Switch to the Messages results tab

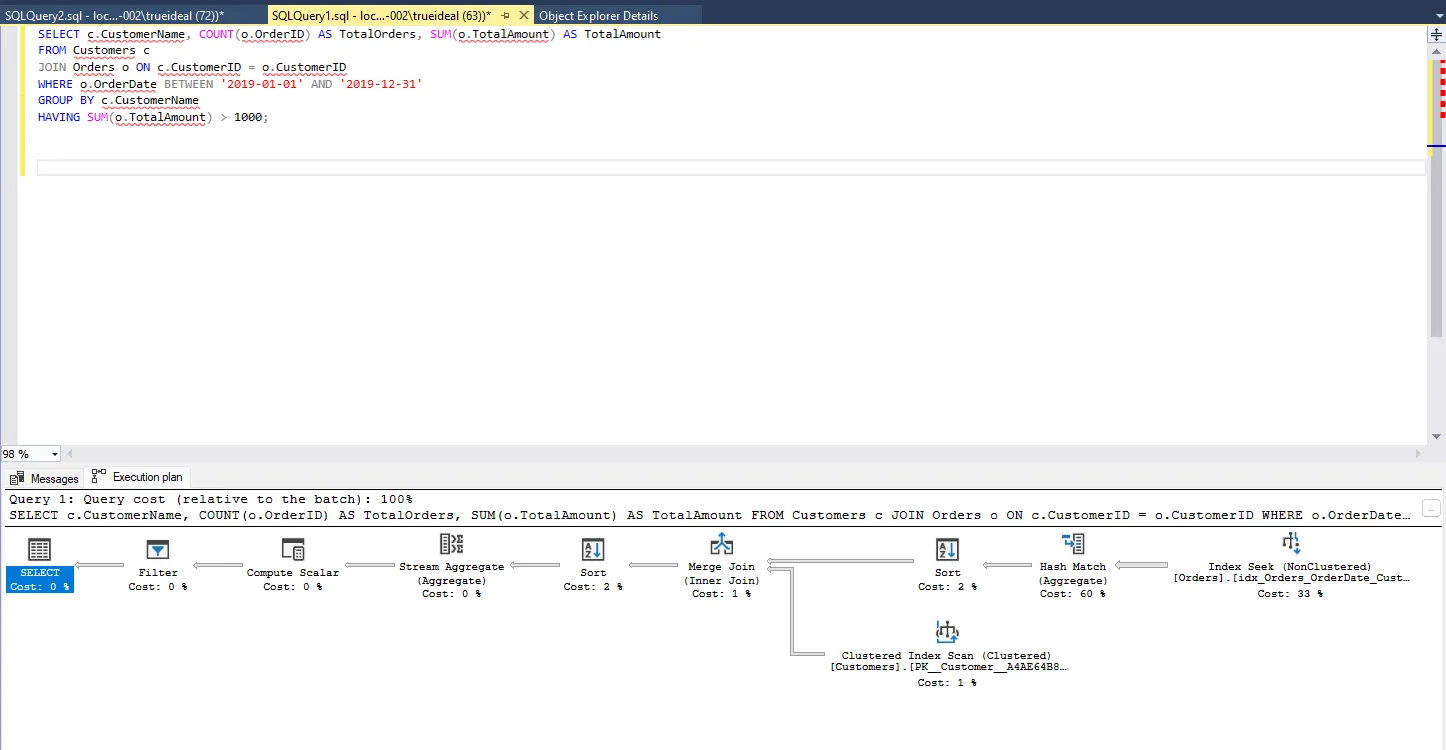[45, 478]
